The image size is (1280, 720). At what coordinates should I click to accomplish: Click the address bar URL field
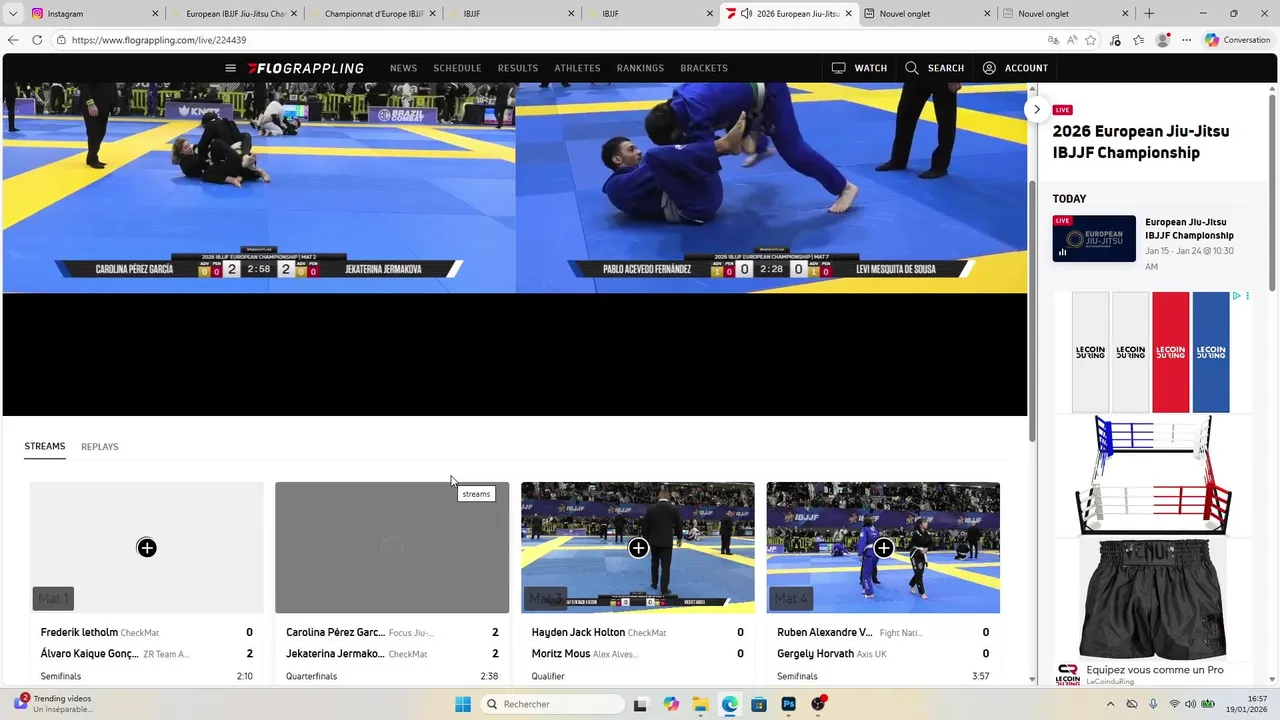540,40
